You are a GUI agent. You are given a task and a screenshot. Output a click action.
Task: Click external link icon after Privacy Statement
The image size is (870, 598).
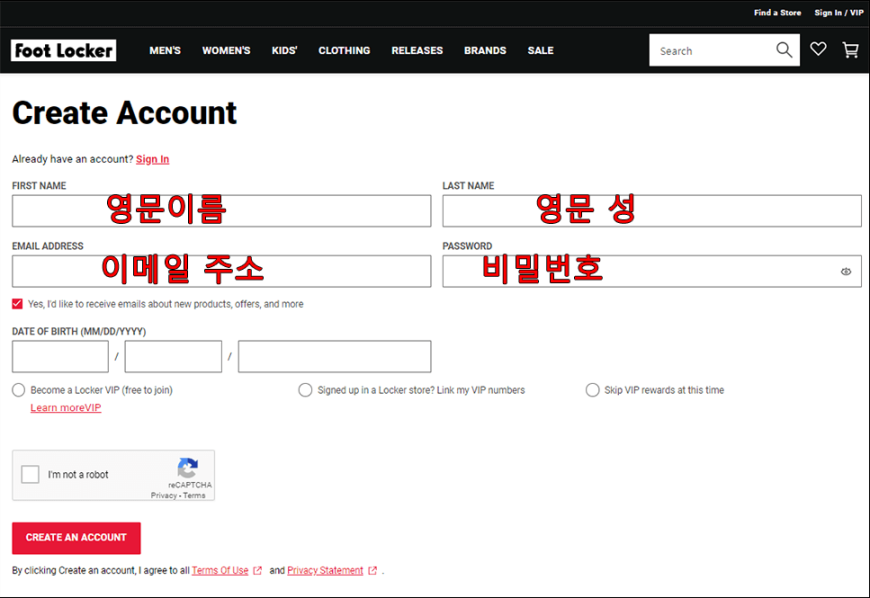click(x=372, y=570)
